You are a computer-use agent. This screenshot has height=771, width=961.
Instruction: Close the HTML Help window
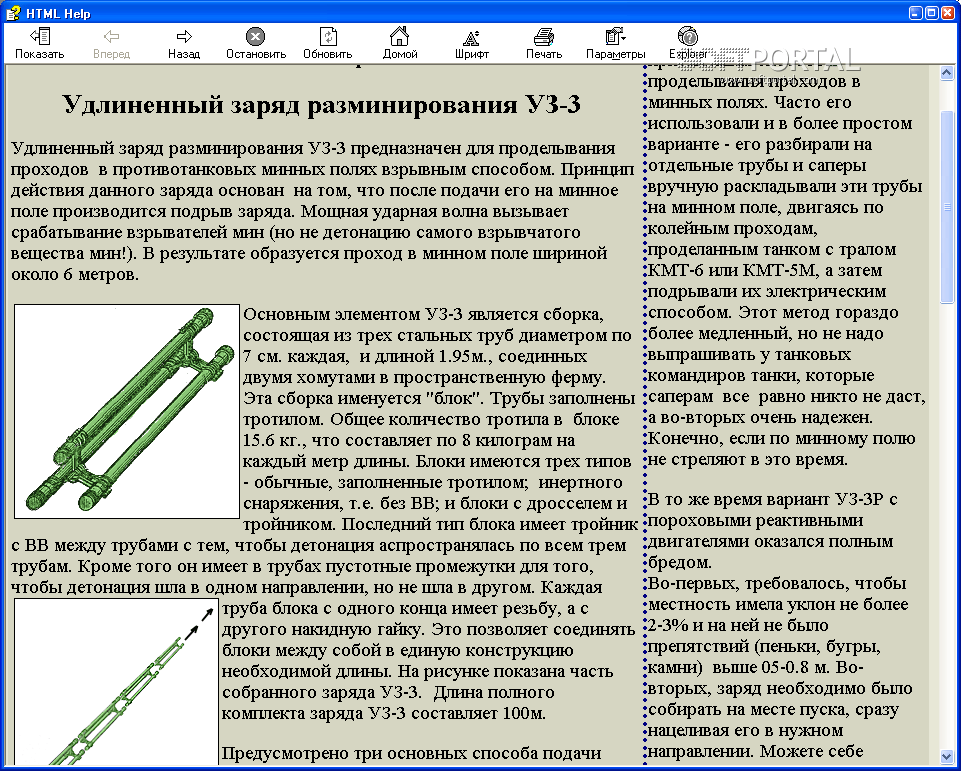tap(946, 13)
